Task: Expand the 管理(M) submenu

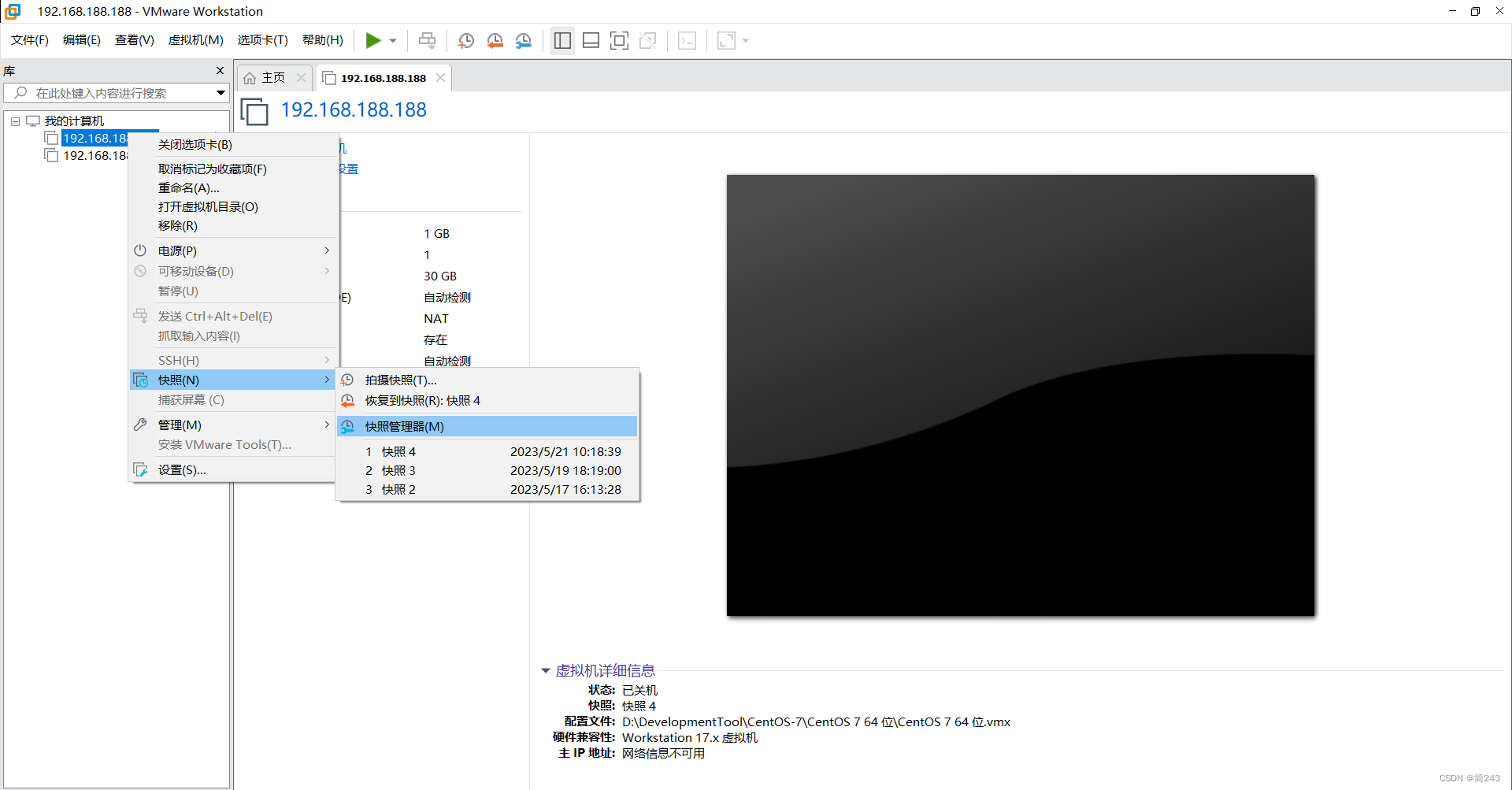Action: (x=234, y=425)
